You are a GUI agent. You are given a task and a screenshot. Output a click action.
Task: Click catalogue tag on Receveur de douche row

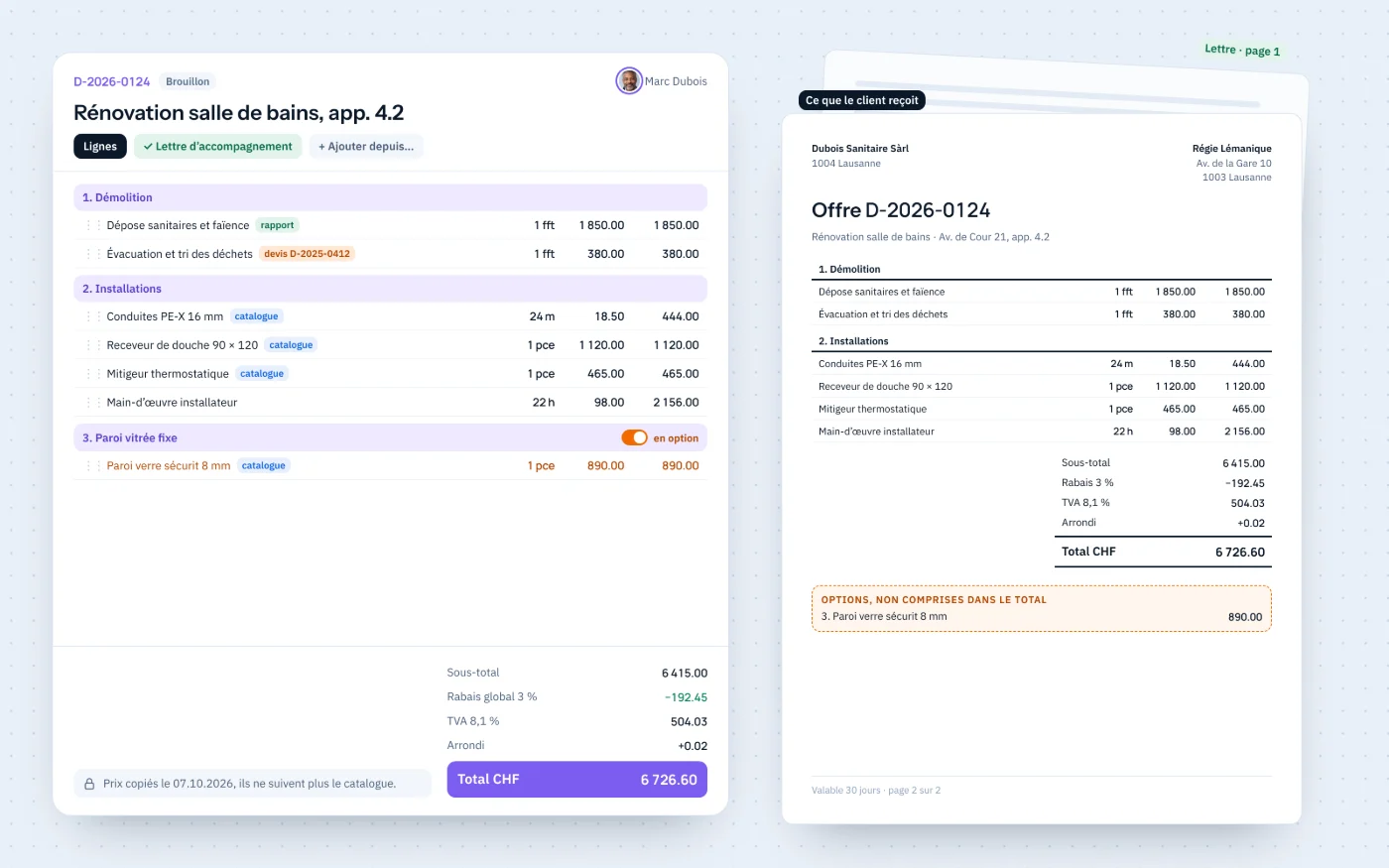point(291,345)
